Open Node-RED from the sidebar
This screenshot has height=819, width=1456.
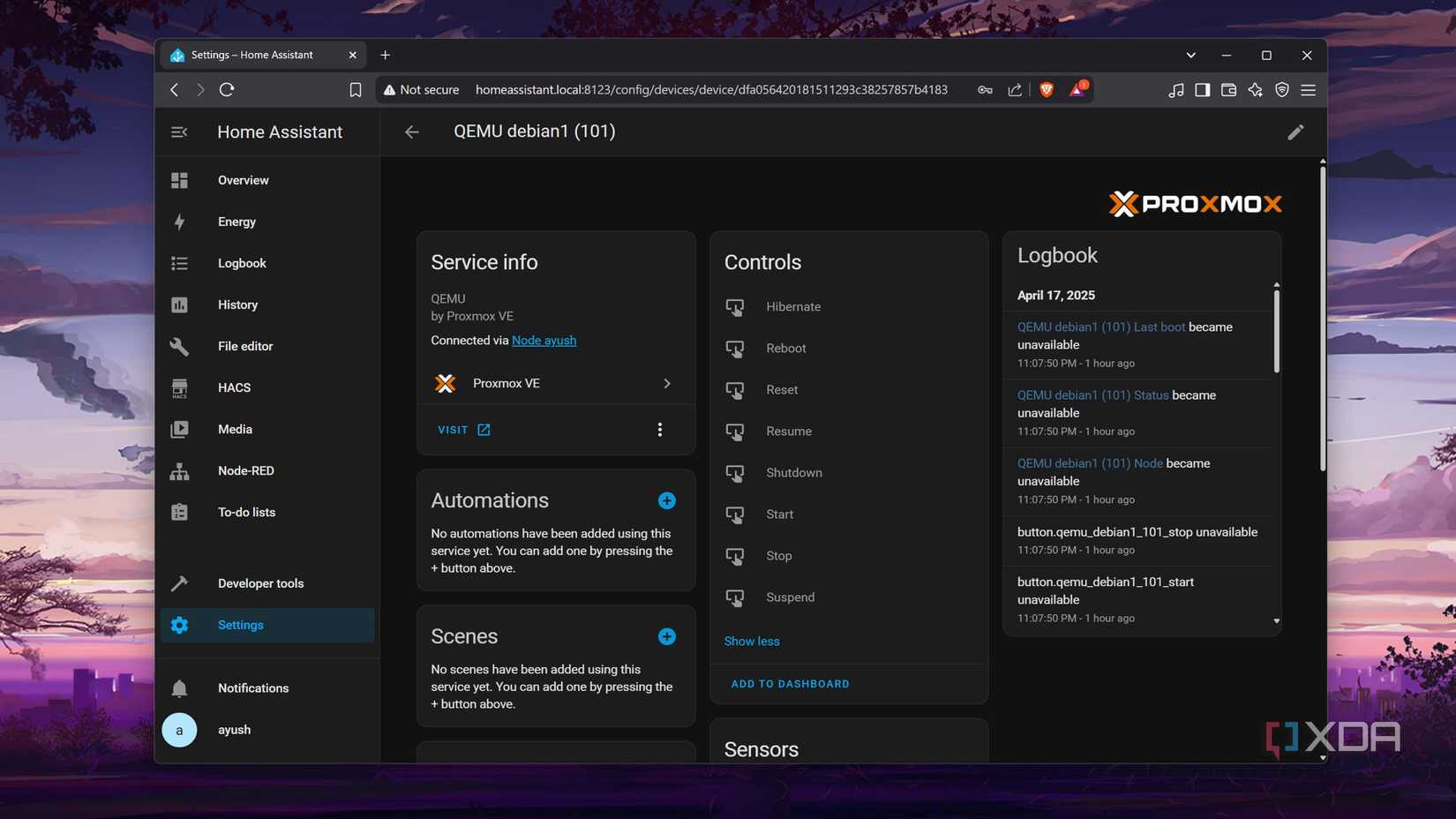point(245,470)
